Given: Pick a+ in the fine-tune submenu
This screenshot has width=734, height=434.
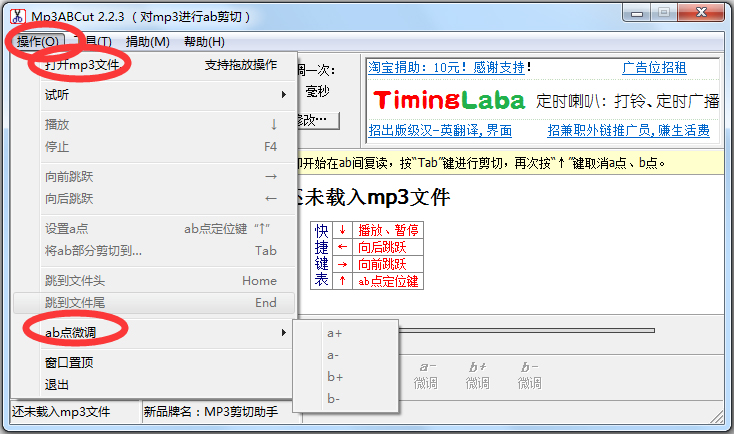Looking at the screenshot, I should pos(345,333).
